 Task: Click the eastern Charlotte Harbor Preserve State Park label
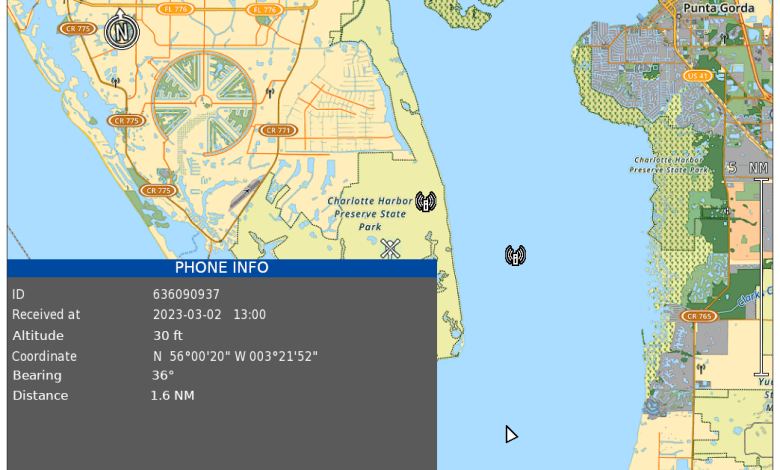669,165
